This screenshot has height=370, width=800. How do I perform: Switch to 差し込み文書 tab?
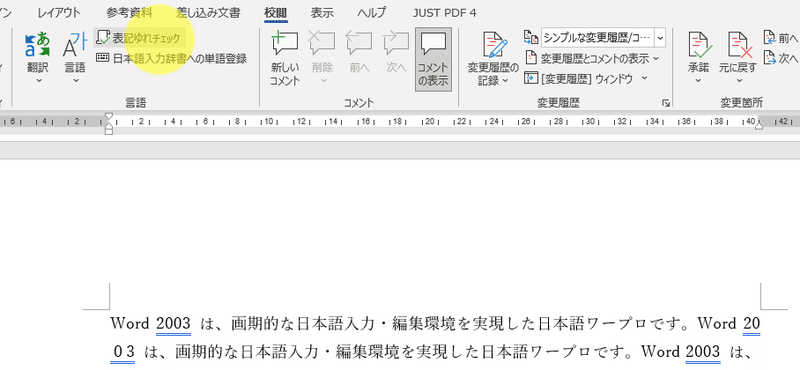pos(208,13)
